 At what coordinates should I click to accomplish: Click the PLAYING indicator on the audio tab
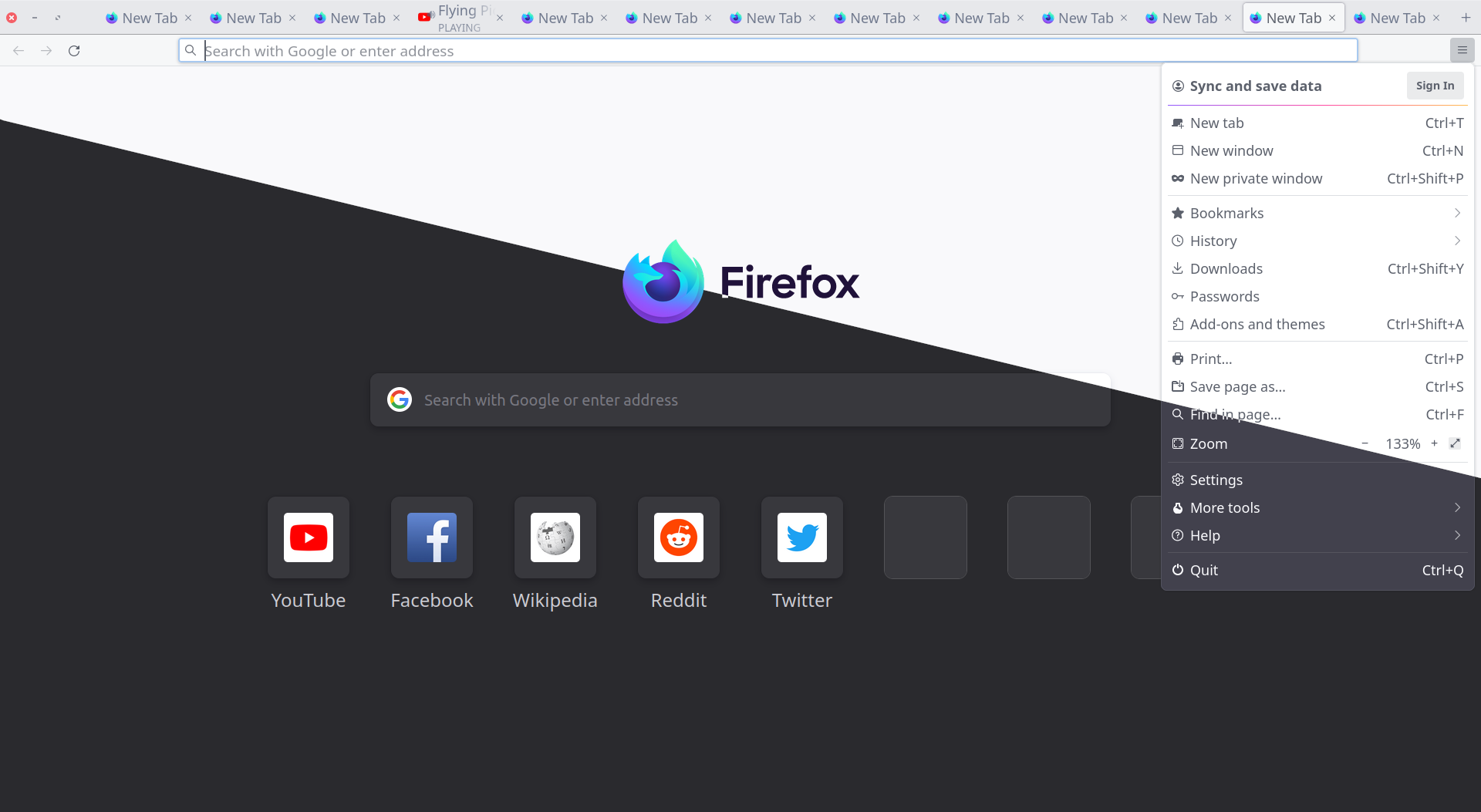(x=460, y=27)
